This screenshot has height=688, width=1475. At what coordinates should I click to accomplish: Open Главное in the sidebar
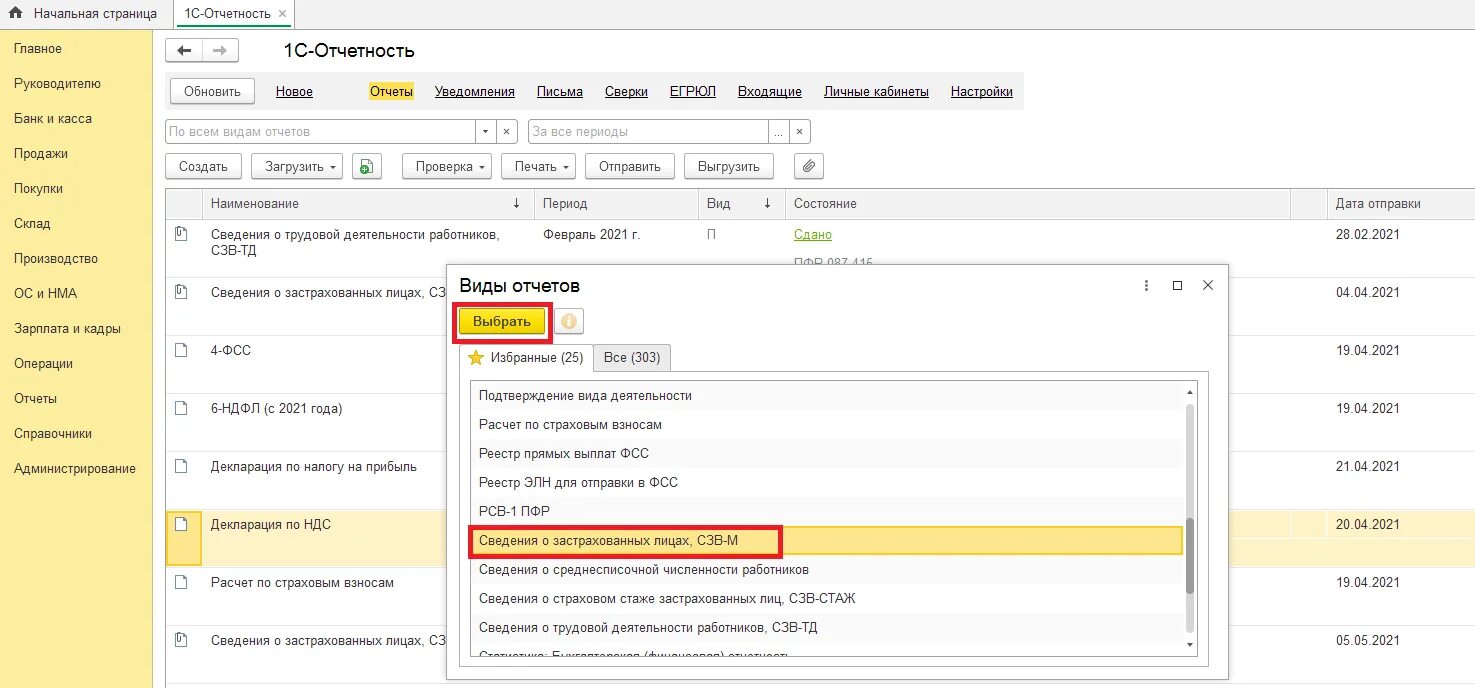pos(38,48)
